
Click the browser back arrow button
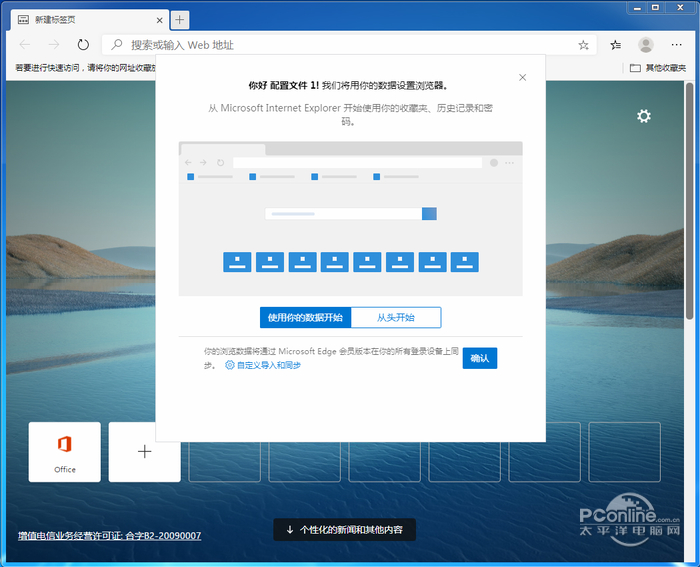[25, 45]
